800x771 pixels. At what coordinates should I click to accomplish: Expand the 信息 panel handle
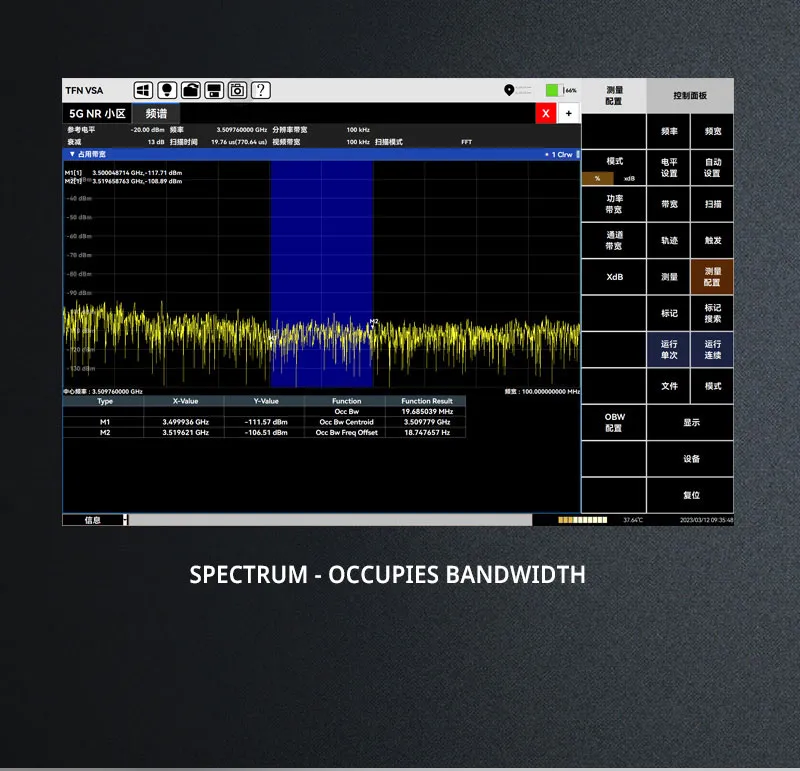pyautogui.click(x=125, y=520)
